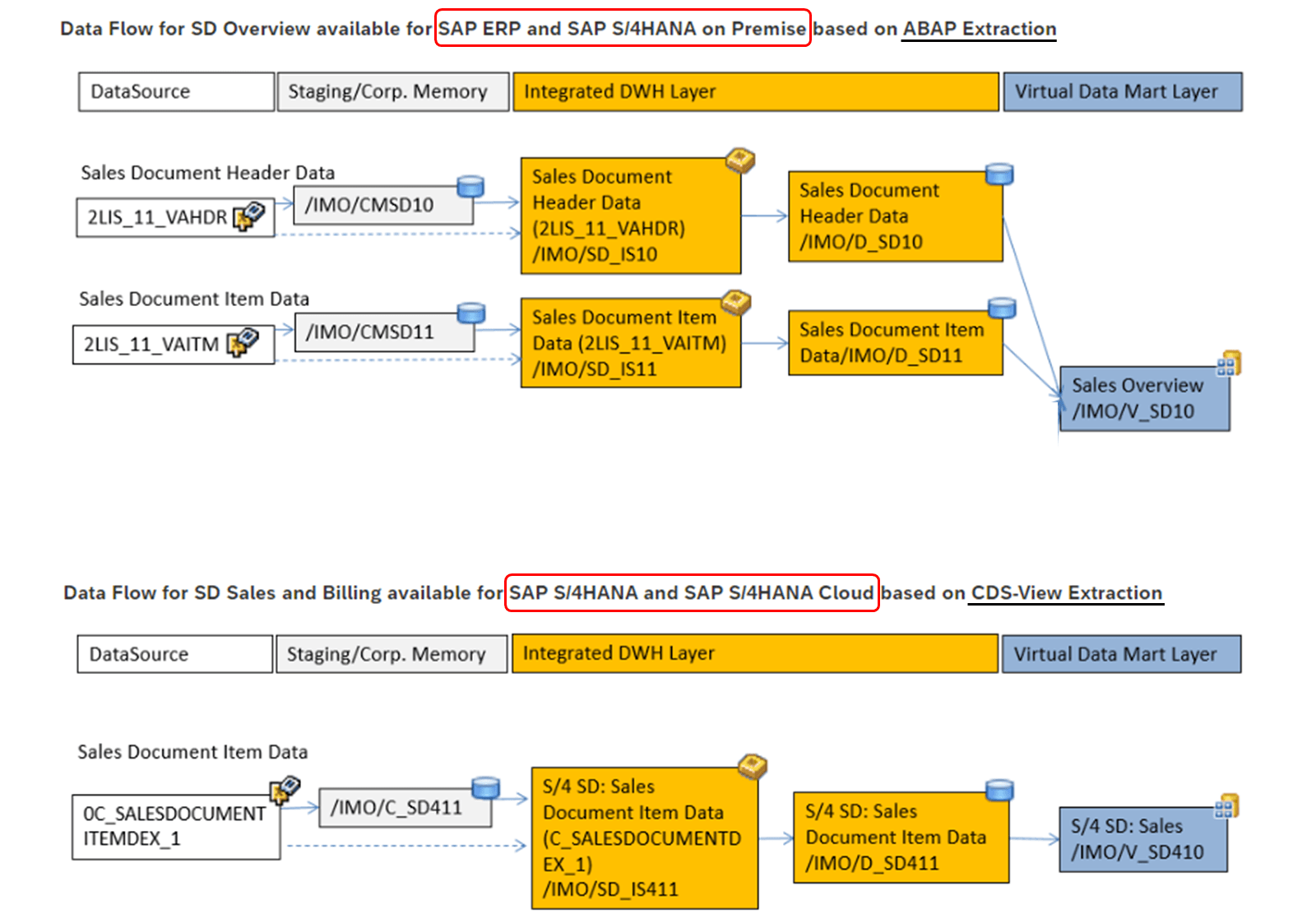Screen dimensions: 1316x919
Task: Click Virtual Data Mart Layer header in SD Overview flow
Action: pyautogui.click(x=1123, y=91)
